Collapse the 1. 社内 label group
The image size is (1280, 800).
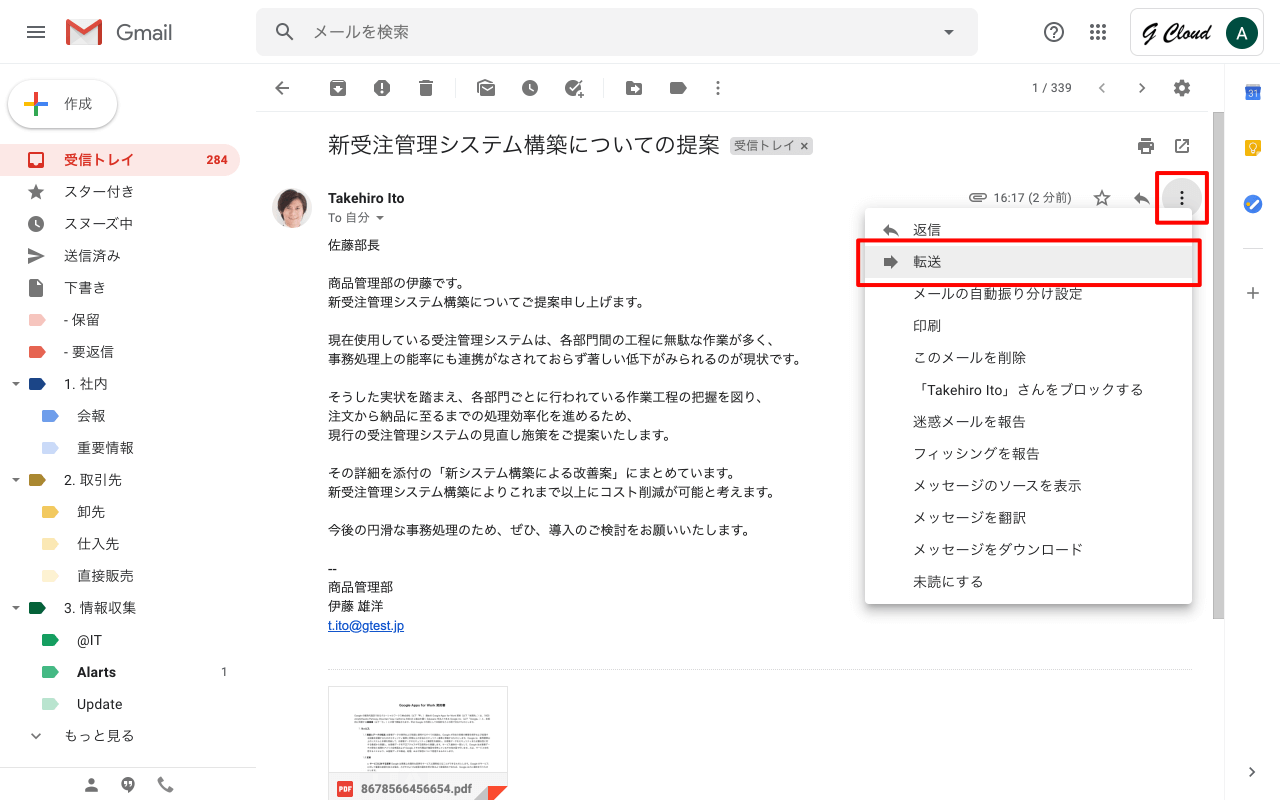[x=15, y=384]
